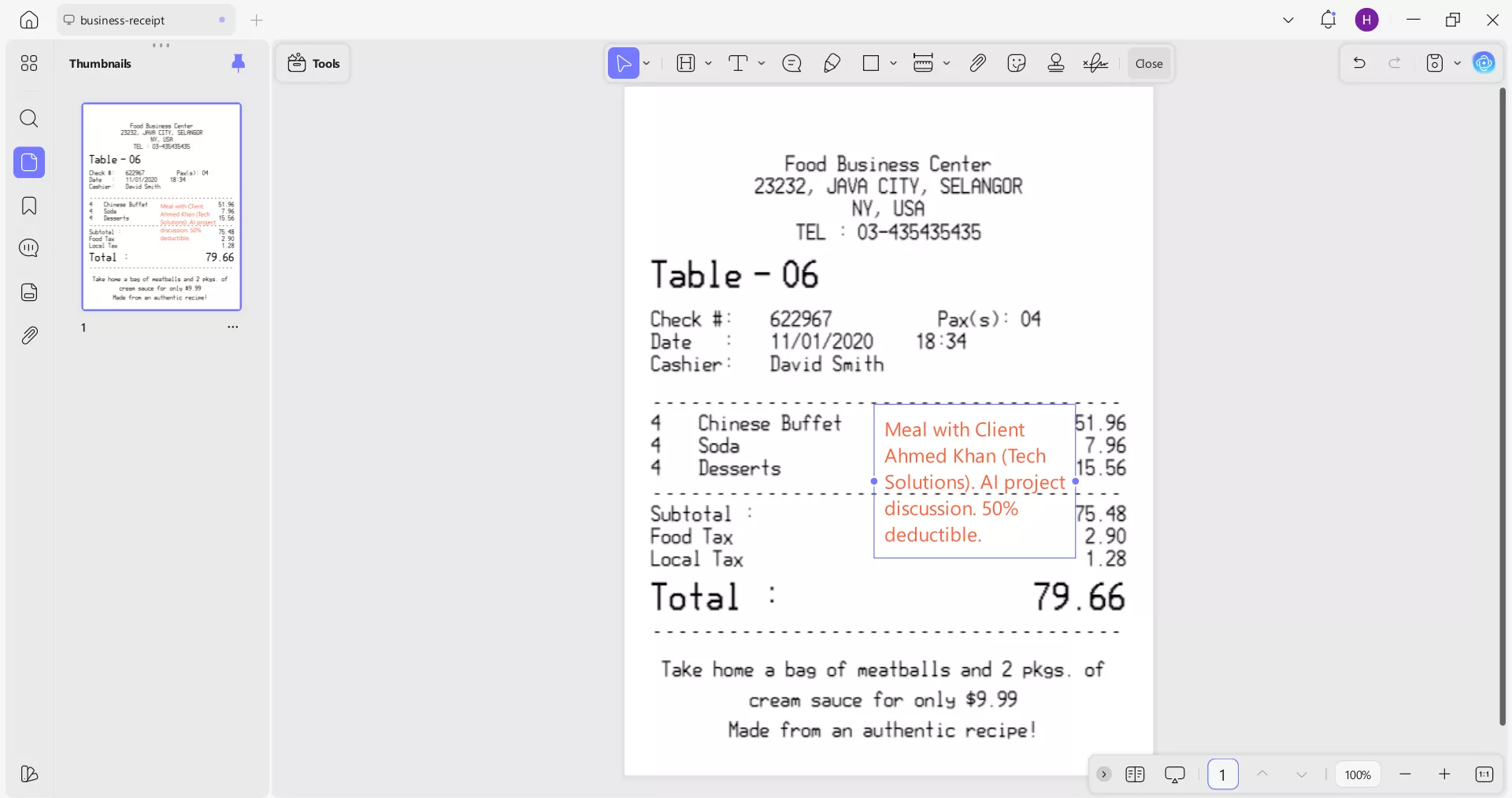Open the Sticker tool
The width and height of the screenshot is (1512, 798).
[1017, 63]
